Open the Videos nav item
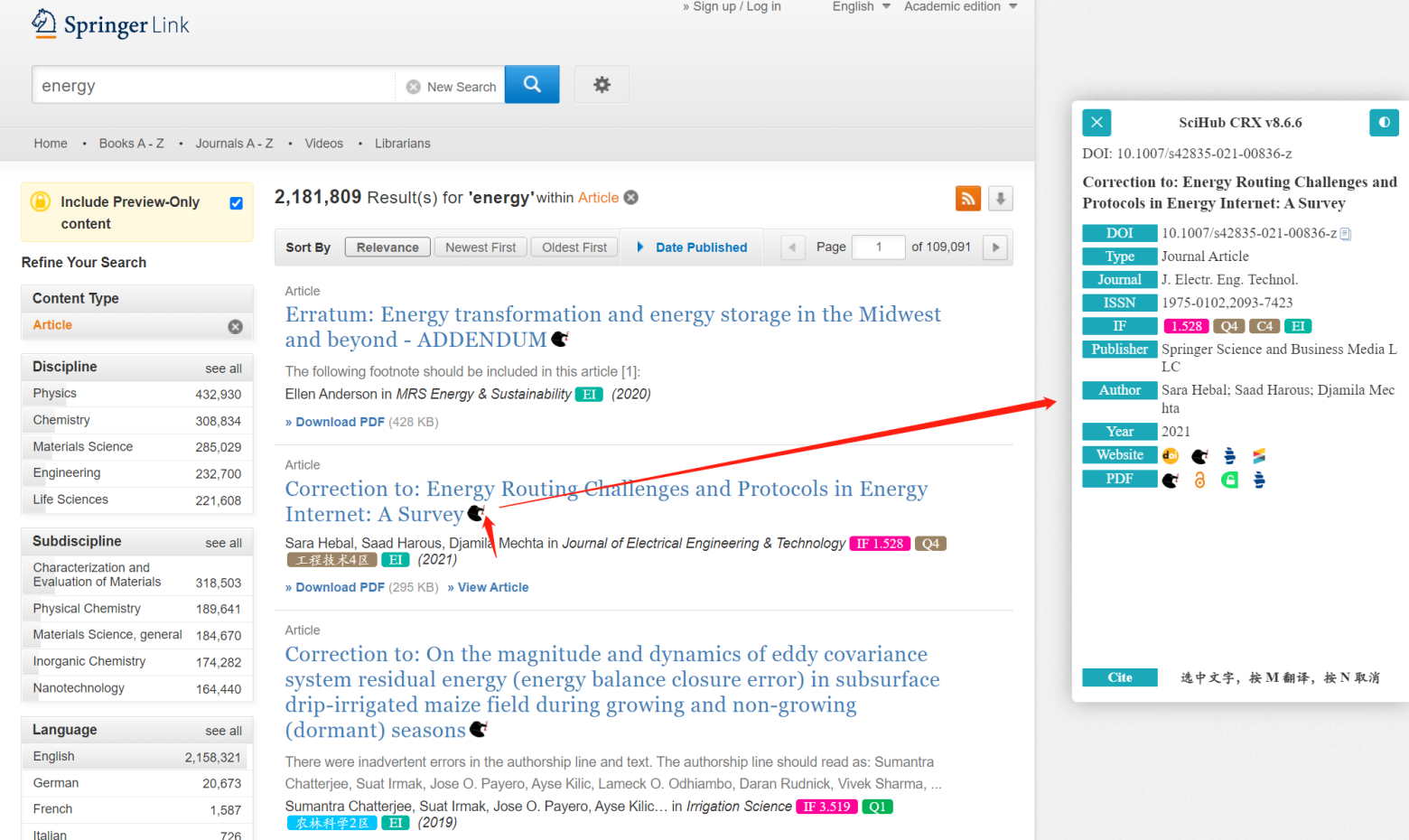The height and width of the screenshot is (840, 1409). click(x=323, y=144)
